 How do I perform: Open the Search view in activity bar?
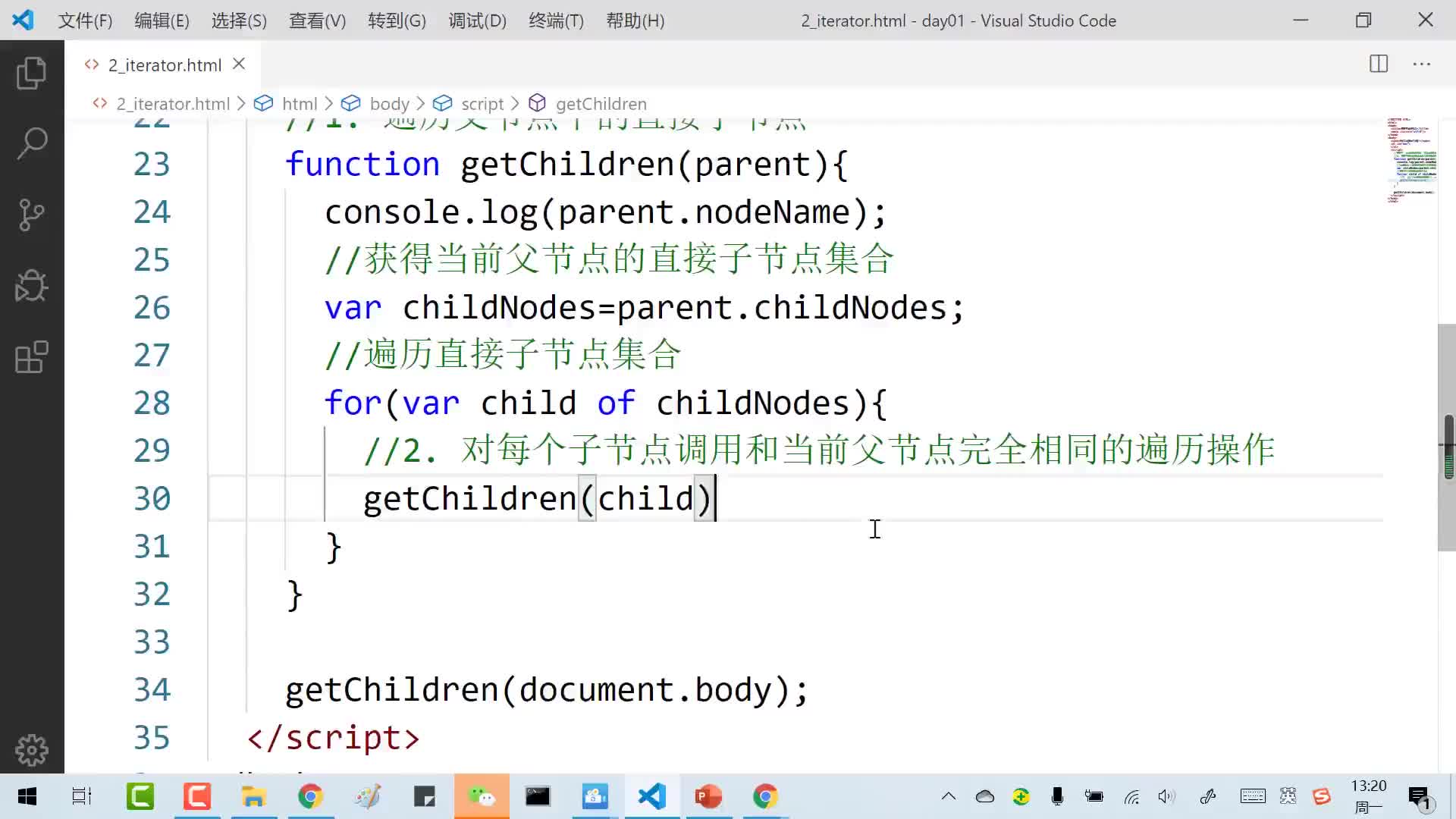(31, 143)
